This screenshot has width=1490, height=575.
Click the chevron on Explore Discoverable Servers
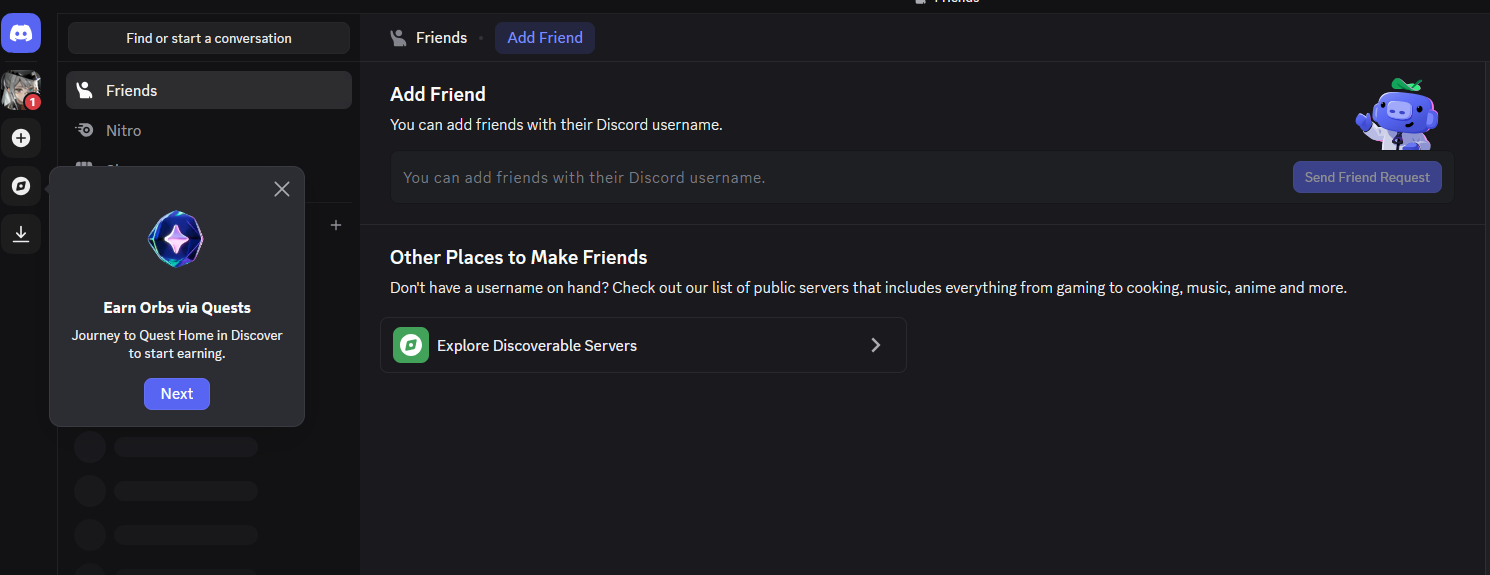coord(876,345)
